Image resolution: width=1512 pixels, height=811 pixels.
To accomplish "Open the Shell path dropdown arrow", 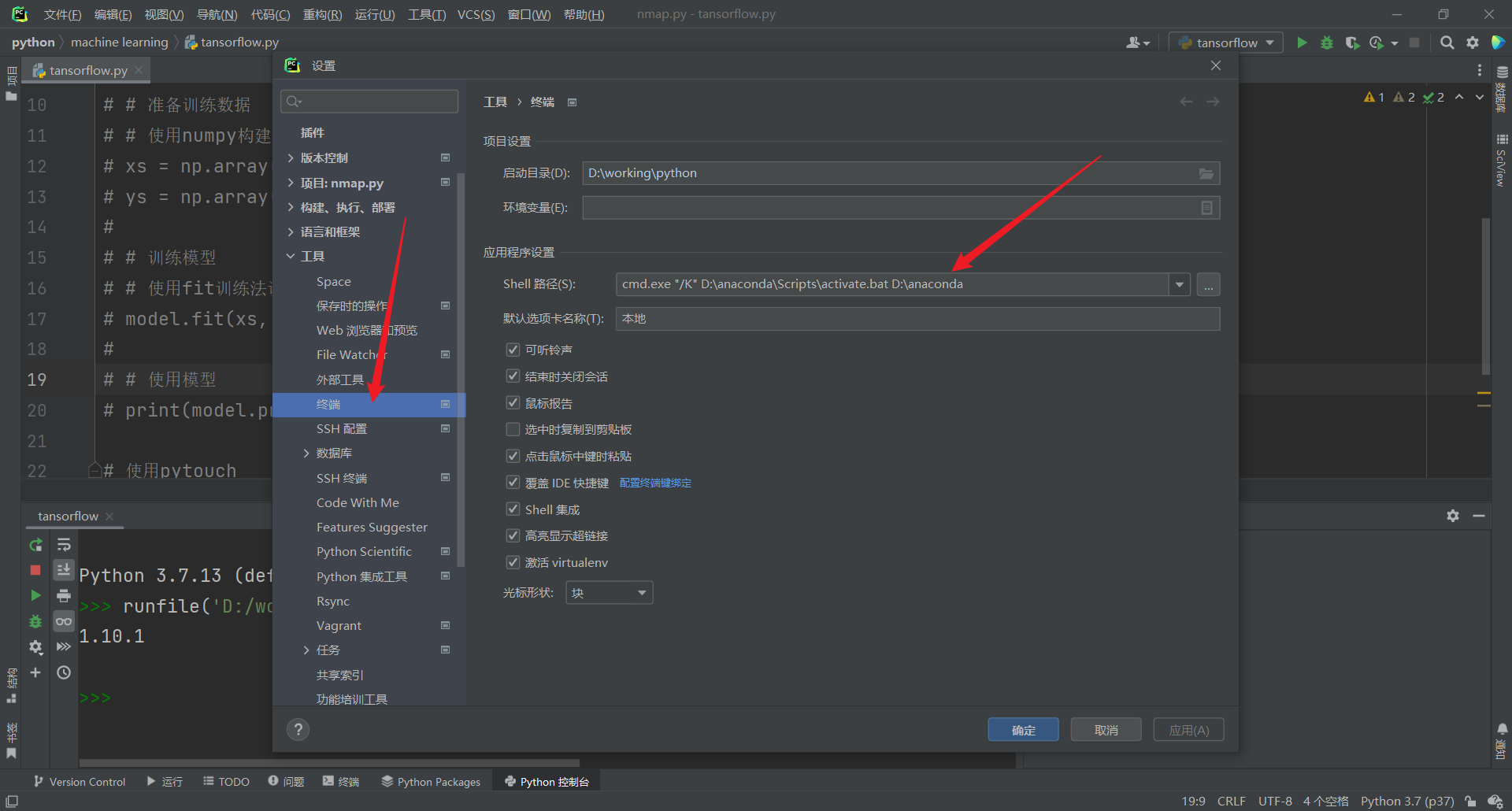I will pos(1179,284).
